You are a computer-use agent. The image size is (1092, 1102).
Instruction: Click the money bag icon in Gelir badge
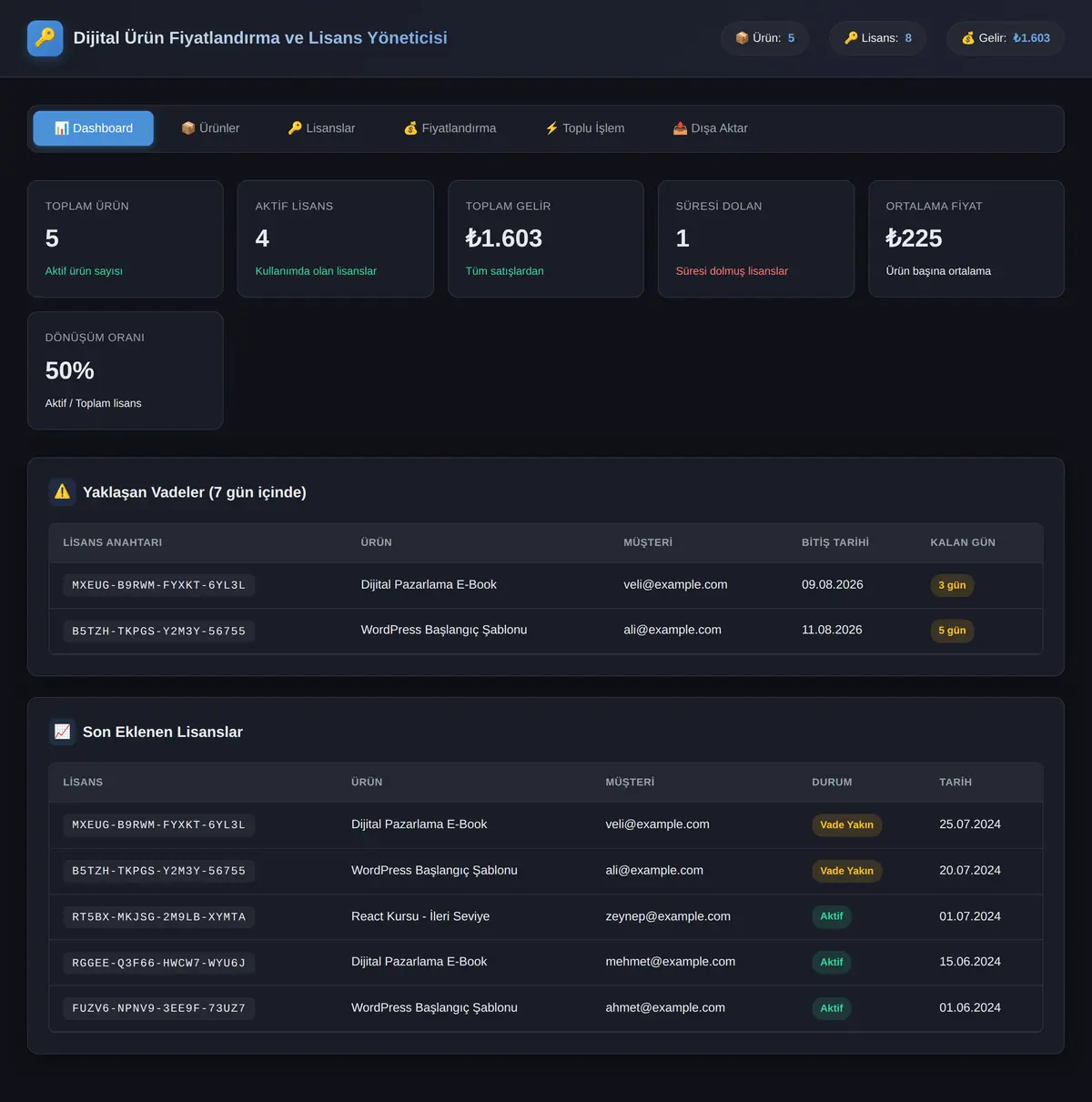tap(968, 38)
